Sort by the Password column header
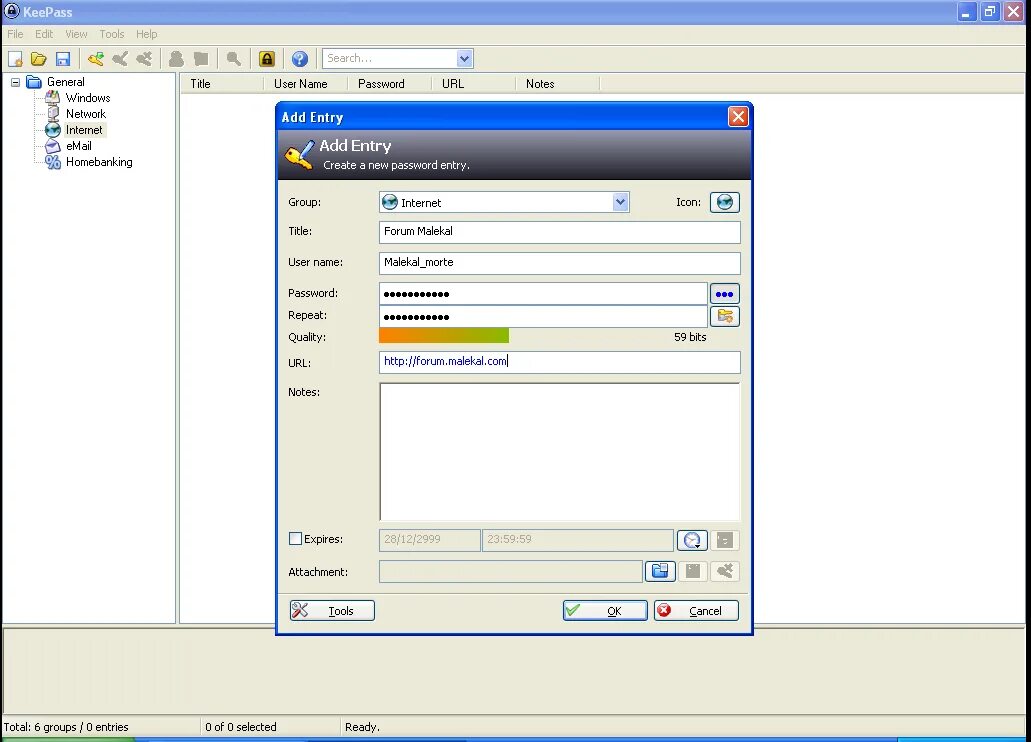 point(389,84)
